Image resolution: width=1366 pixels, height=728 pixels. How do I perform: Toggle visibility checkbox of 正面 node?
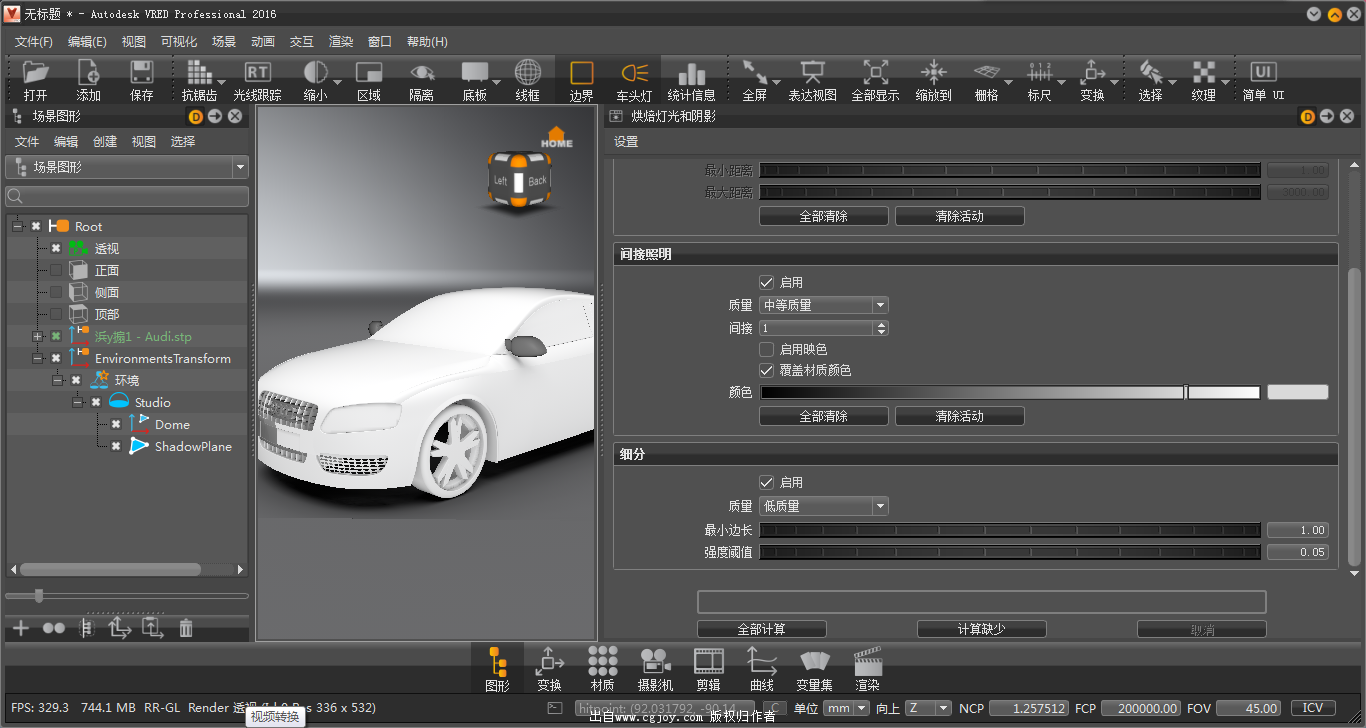click(56, 270)
